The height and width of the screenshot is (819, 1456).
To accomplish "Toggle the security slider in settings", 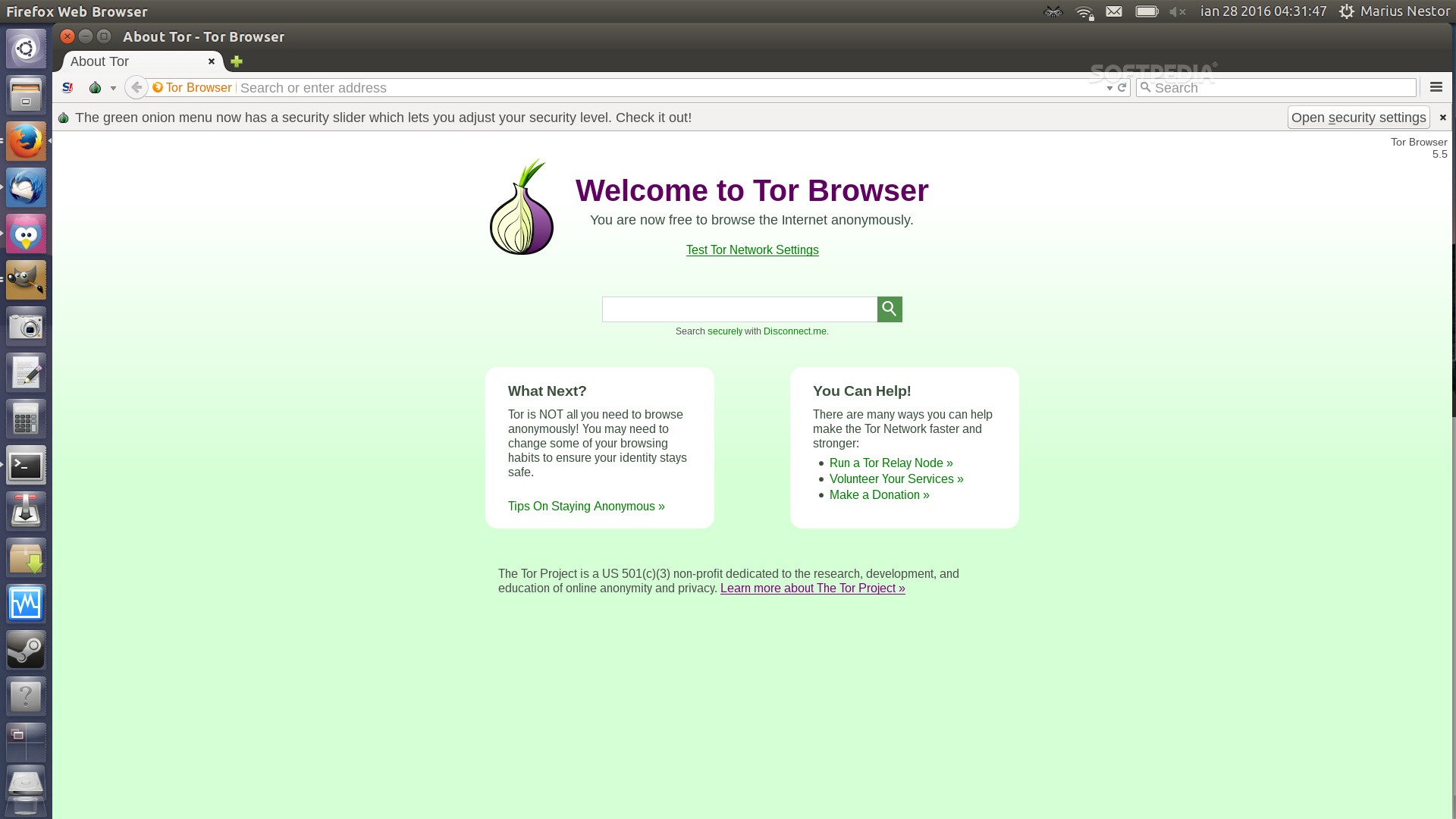I will 1357,117.
